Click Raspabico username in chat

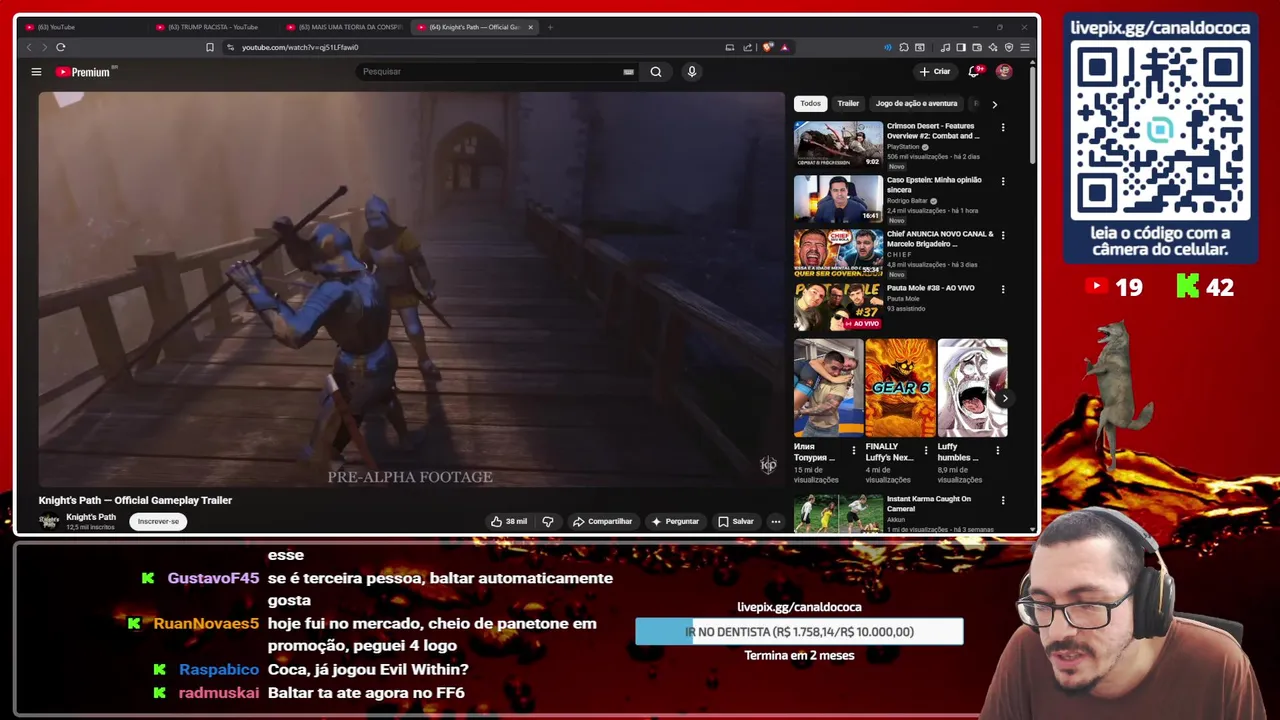click(219, 669)
